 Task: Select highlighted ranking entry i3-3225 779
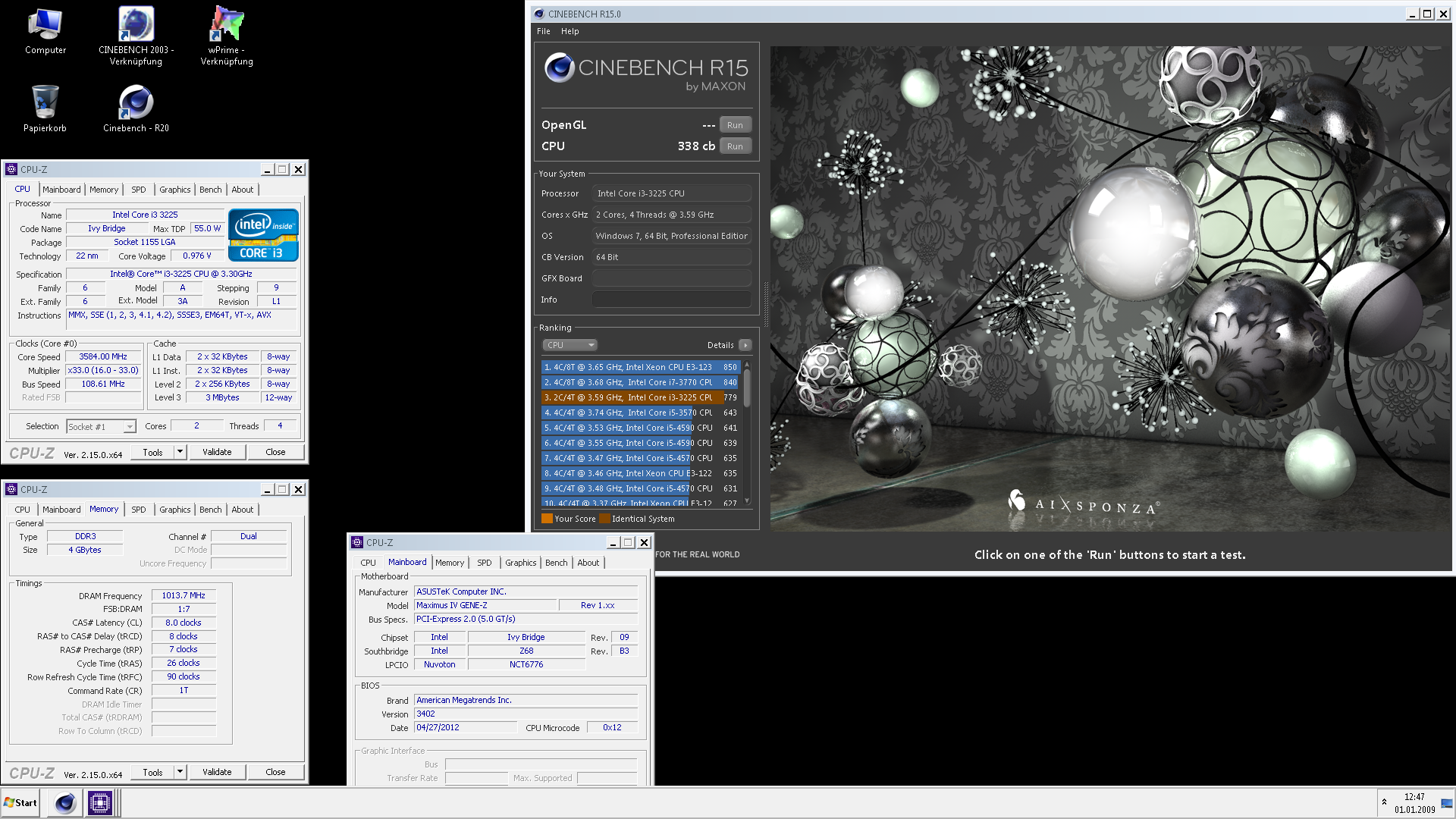pyautogui.click(x=641, y=397)
